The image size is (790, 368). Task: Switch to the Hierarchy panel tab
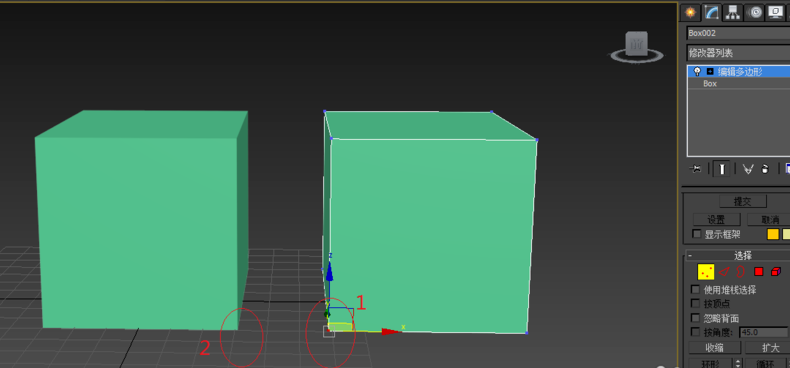pos(733,12)
